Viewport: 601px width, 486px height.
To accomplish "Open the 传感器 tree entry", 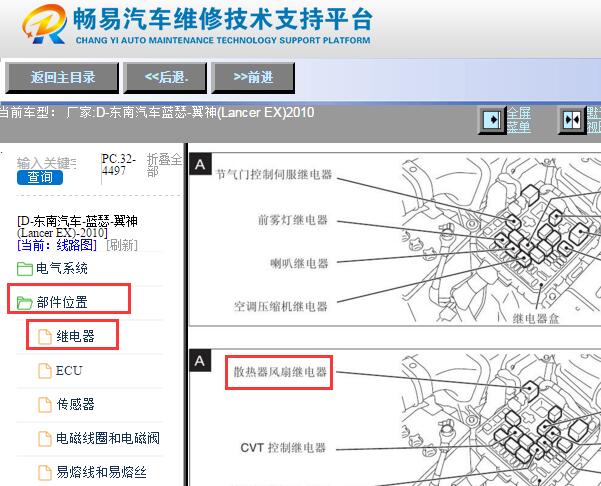I will click(x=75, y=404).
